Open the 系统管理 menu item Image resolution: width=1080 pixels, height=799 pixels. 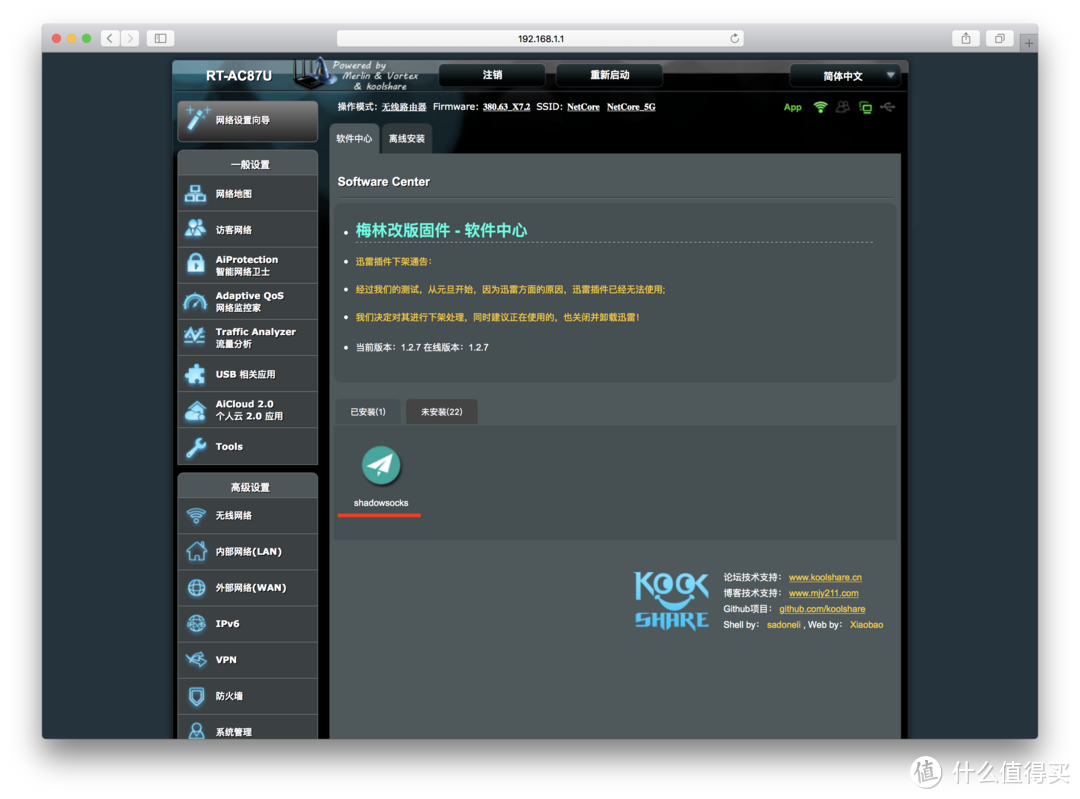point(248,727)
